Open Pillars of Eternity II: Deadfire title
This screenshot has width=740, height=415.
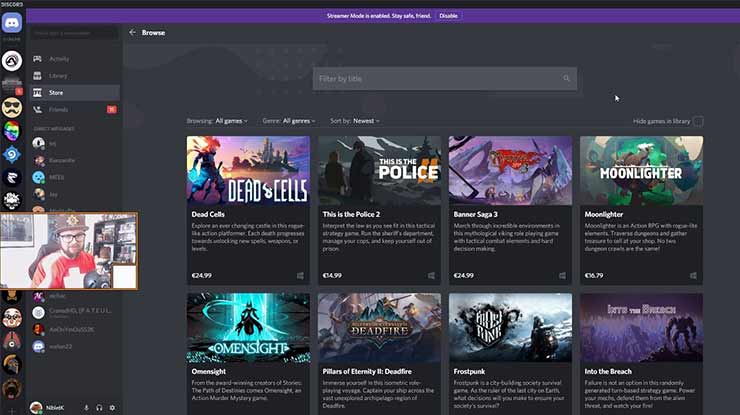coord(367,372)
